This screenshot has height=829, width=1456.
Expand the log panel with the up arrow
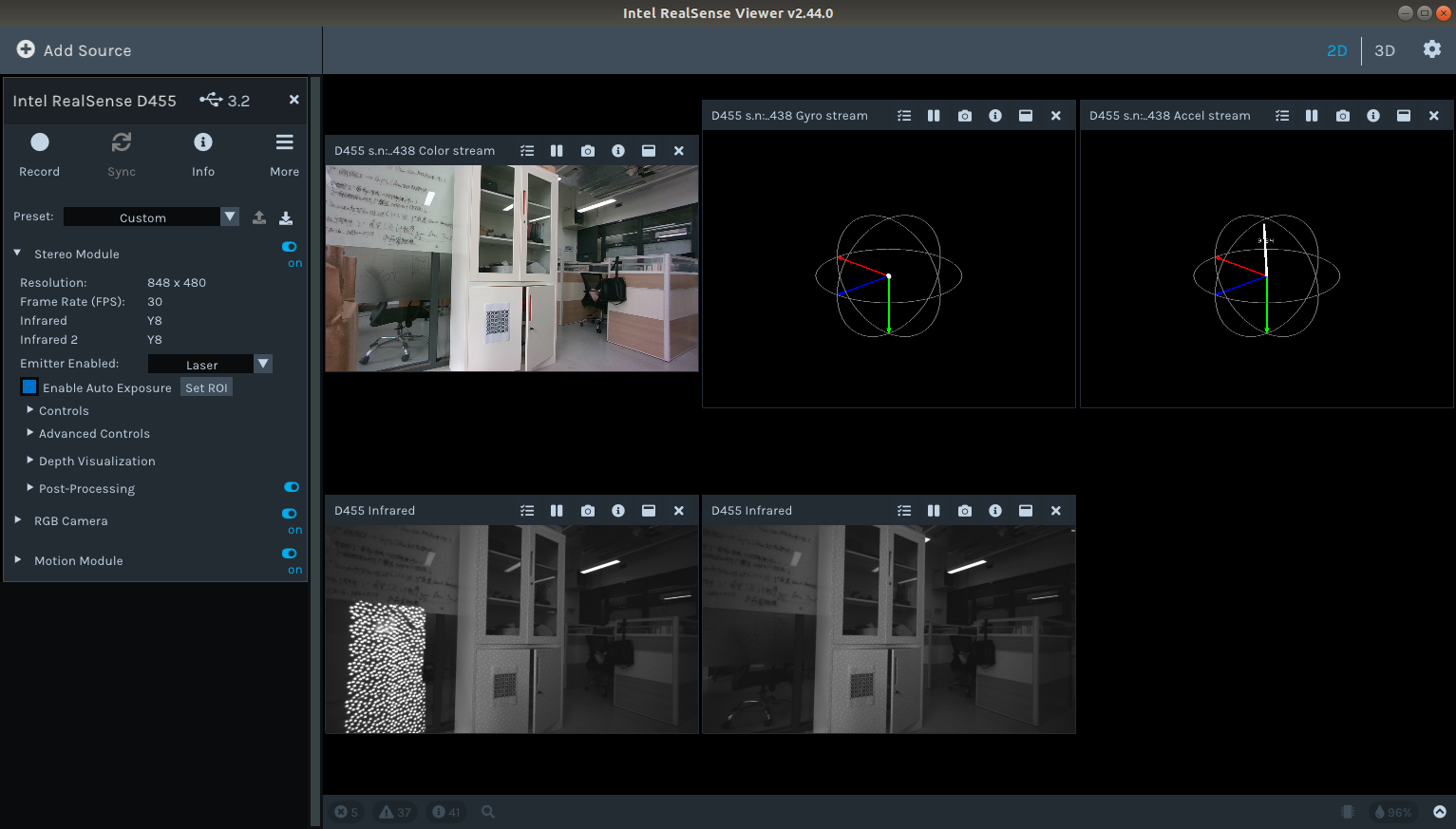(x=1440, y=812)
